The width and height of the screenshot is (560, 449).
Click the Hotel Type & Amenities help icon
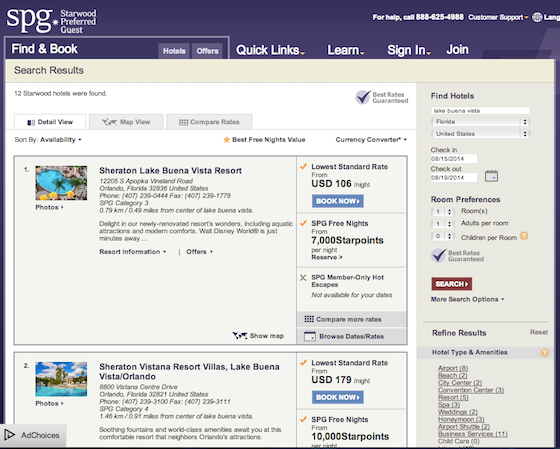(544, 353)
